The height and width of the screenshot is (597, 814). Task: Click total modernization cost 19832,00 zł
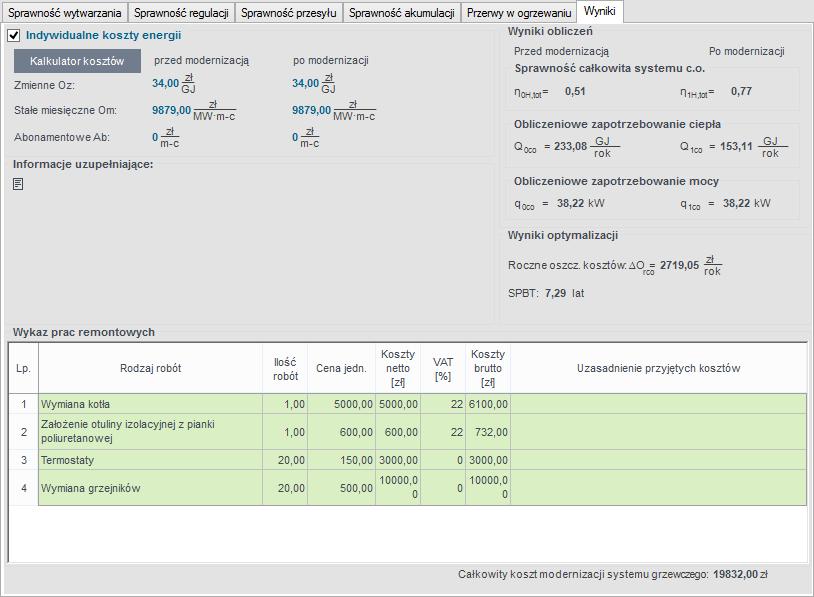pyautogui.click(x=740, y=574)
